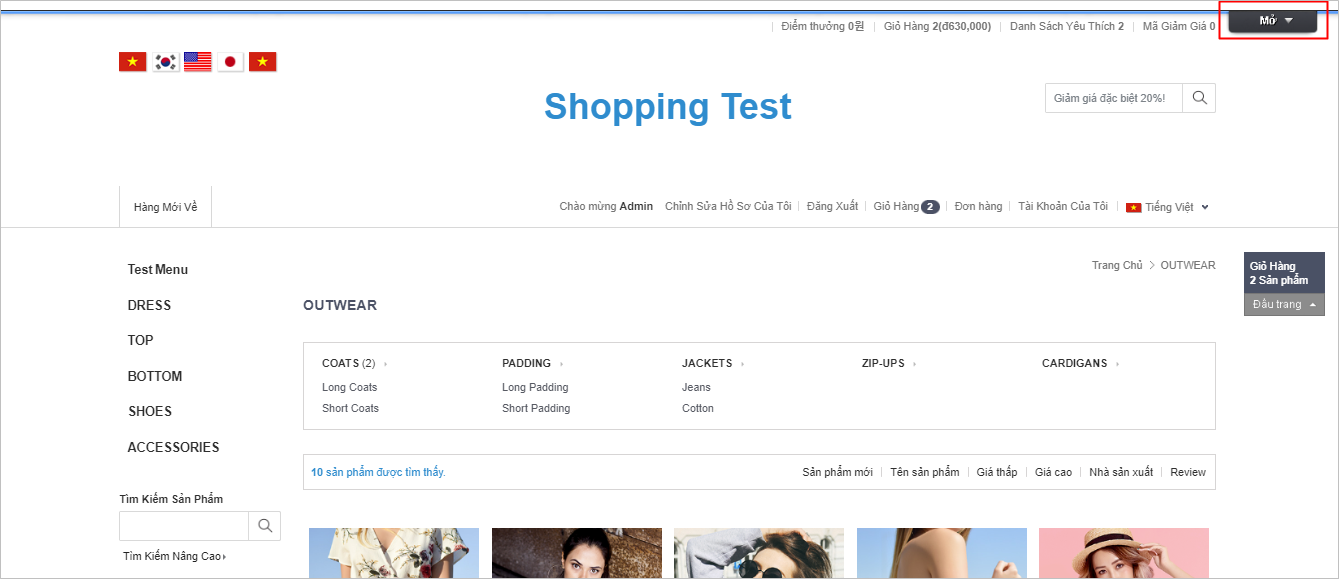The width and height of the screenshot is (1339, 579).
Task: Open the Tiếng Việt language dropdown
Action: 1168,207
